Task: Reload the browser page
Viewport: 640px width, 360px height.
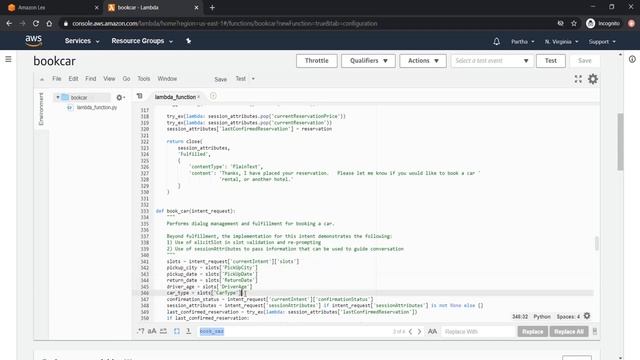Action: pos(36,24)
